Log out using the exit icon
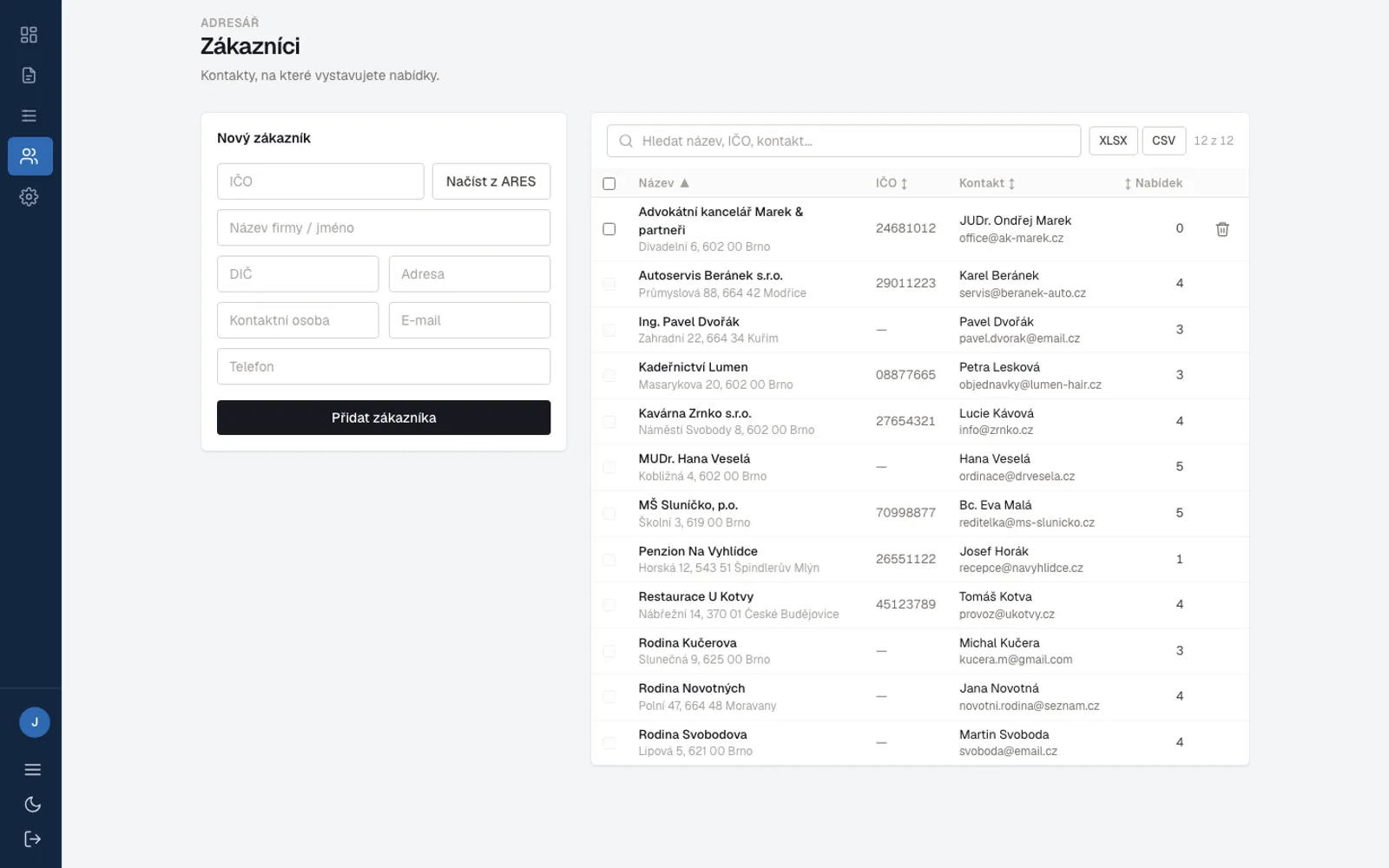The height and width of the screenshot is (868, 1389). [33, 838]
